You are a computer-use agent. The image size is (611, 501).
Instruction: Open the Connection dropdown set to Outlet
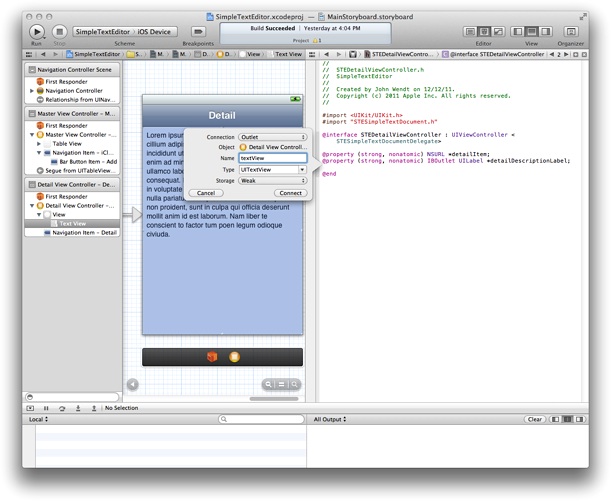[272, 136]
